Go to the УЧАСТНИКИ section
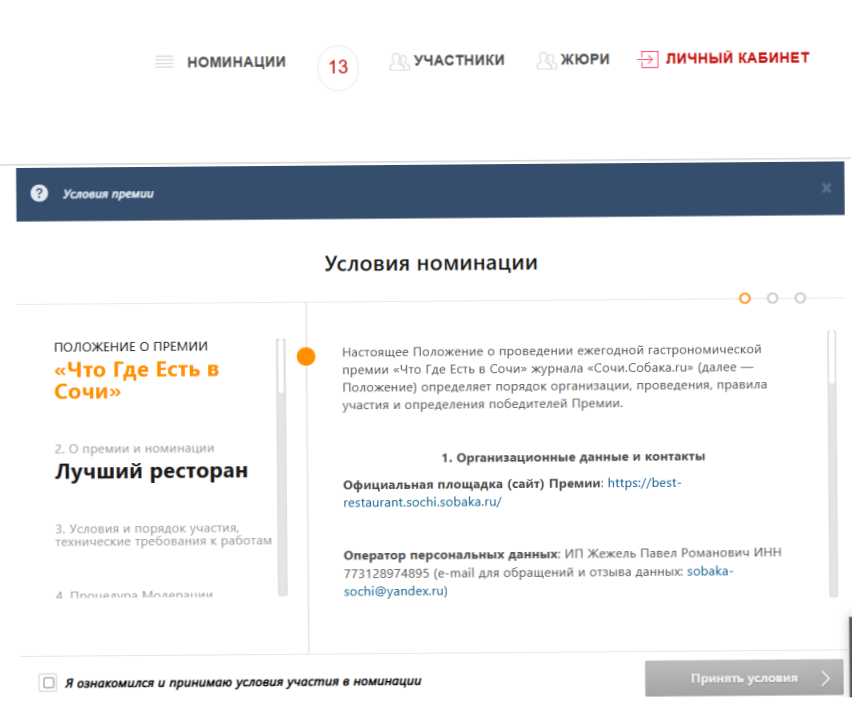The height and width of the screenshot is (702, 852). [459, 60]
